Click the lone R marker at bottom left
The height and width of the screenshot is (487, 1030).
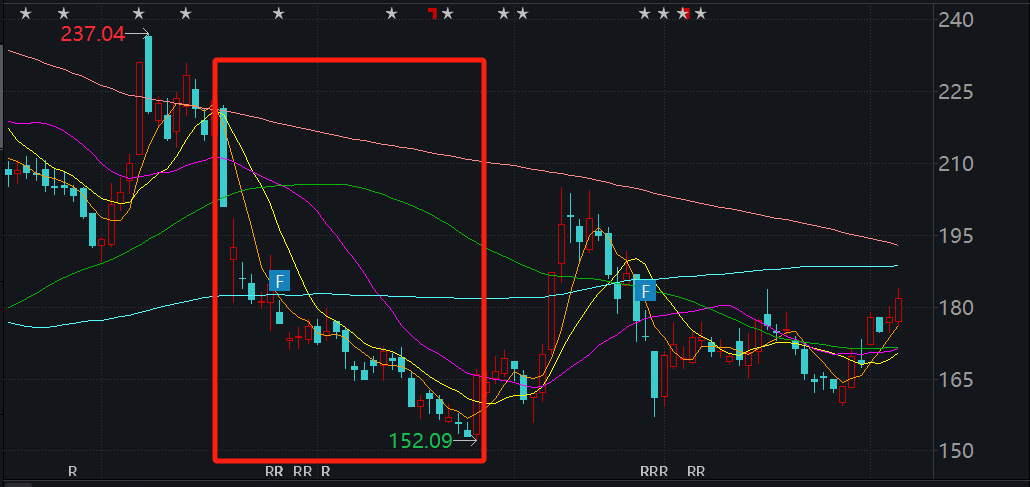tap(73, 471)
